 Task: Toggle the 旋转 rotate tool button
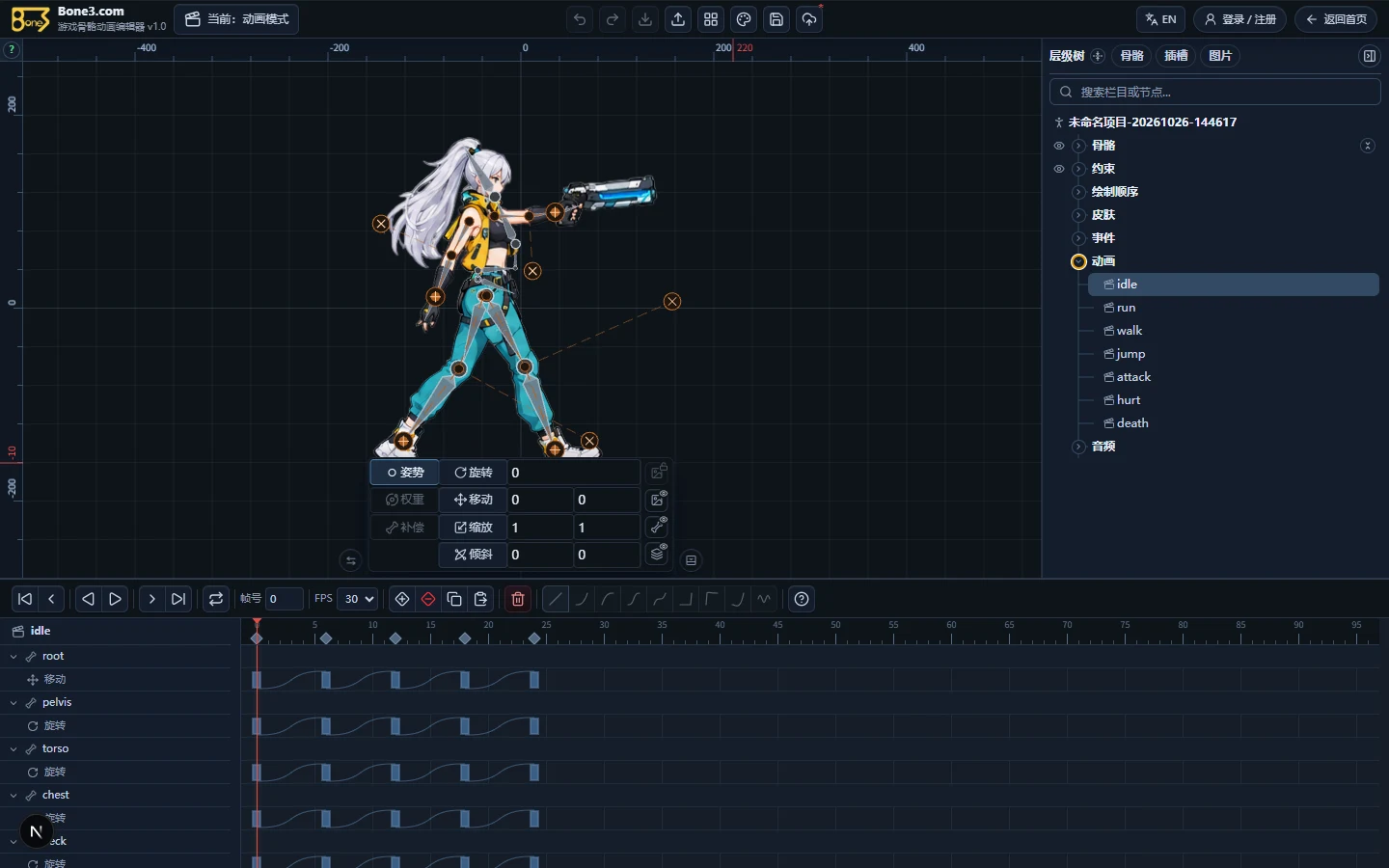[x=474, y=473]
